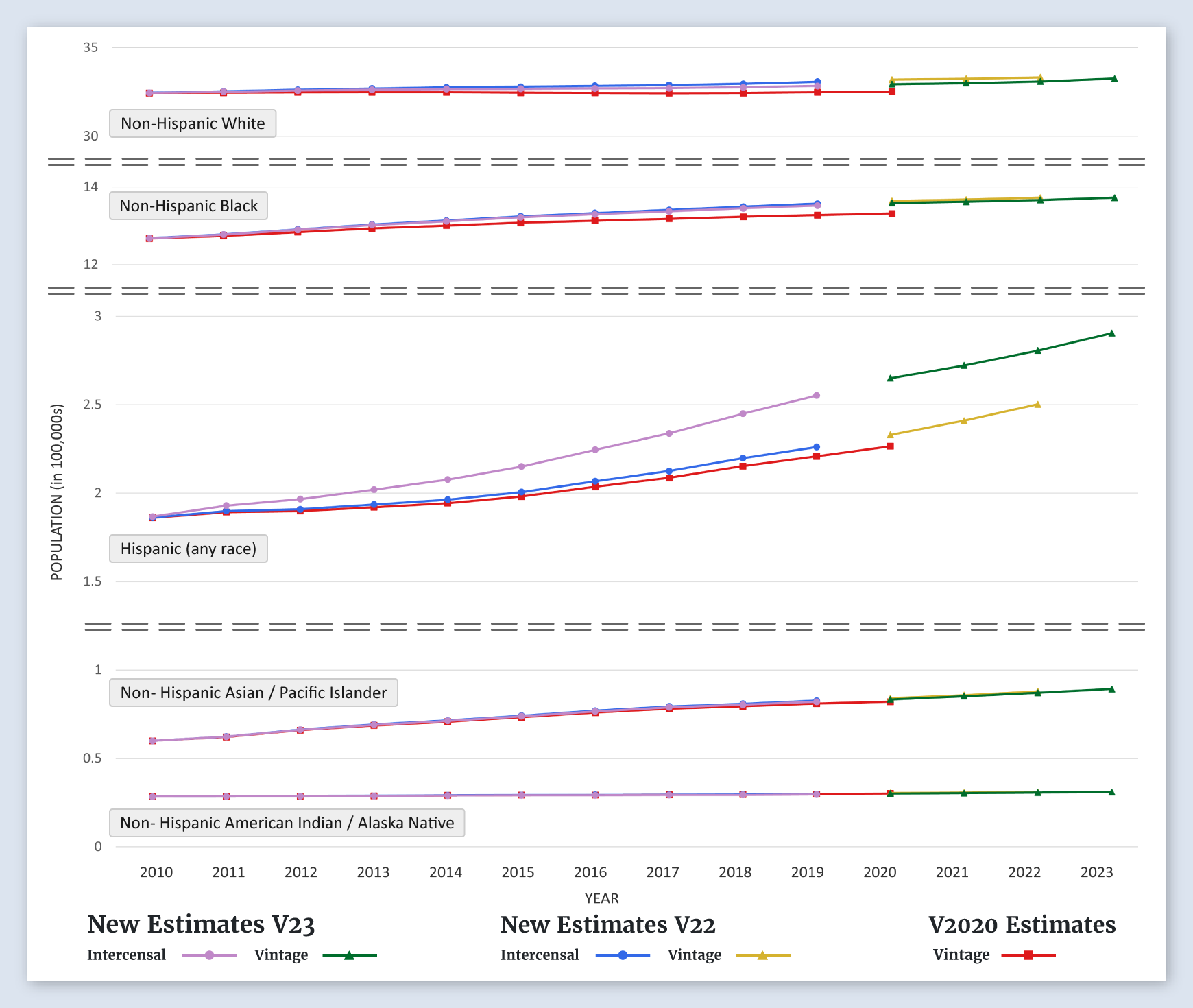The image size is (1193, 1008).
Task: Toggle the V2020 Estimates 'Vintage' legend text
Action: tap(961, 955)
